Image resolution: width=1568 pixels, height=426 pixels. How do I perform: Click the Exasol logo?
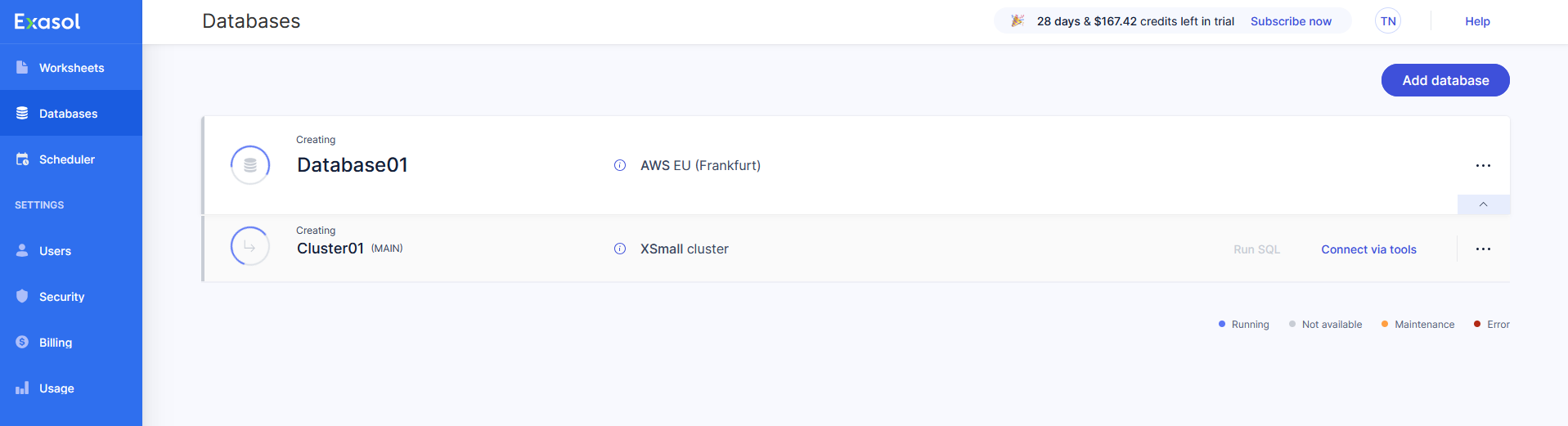click(47, 22)
